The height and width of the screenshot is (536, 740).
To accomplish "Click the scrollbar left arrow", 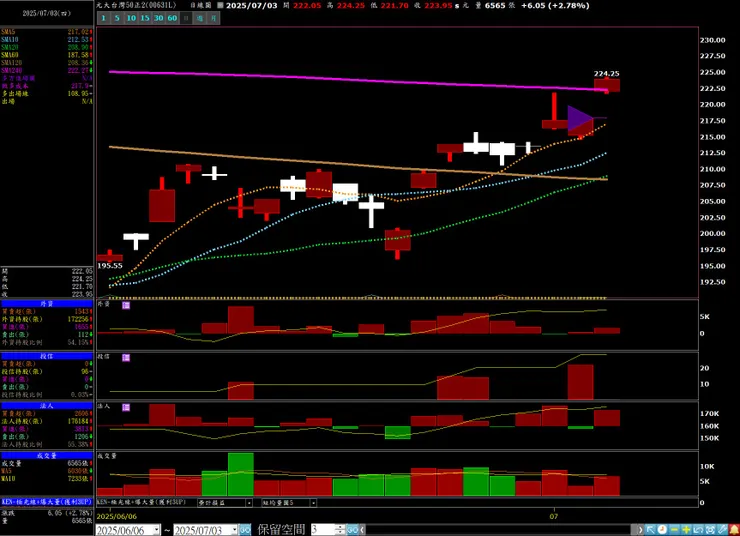I will [362, 530].
